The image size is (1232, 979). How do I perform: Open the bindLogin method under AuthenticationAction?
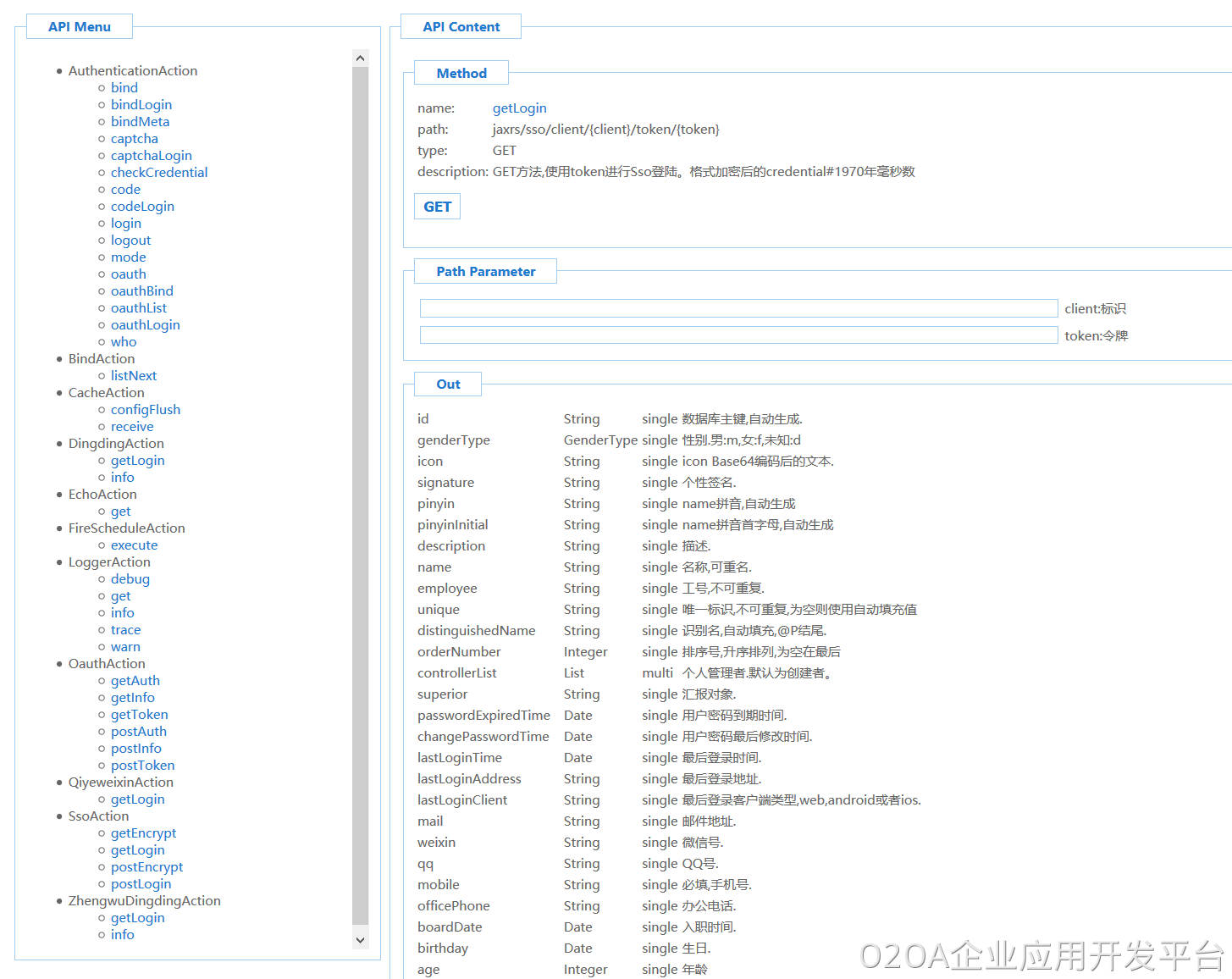pyautogui.click(x=141, y=104)
